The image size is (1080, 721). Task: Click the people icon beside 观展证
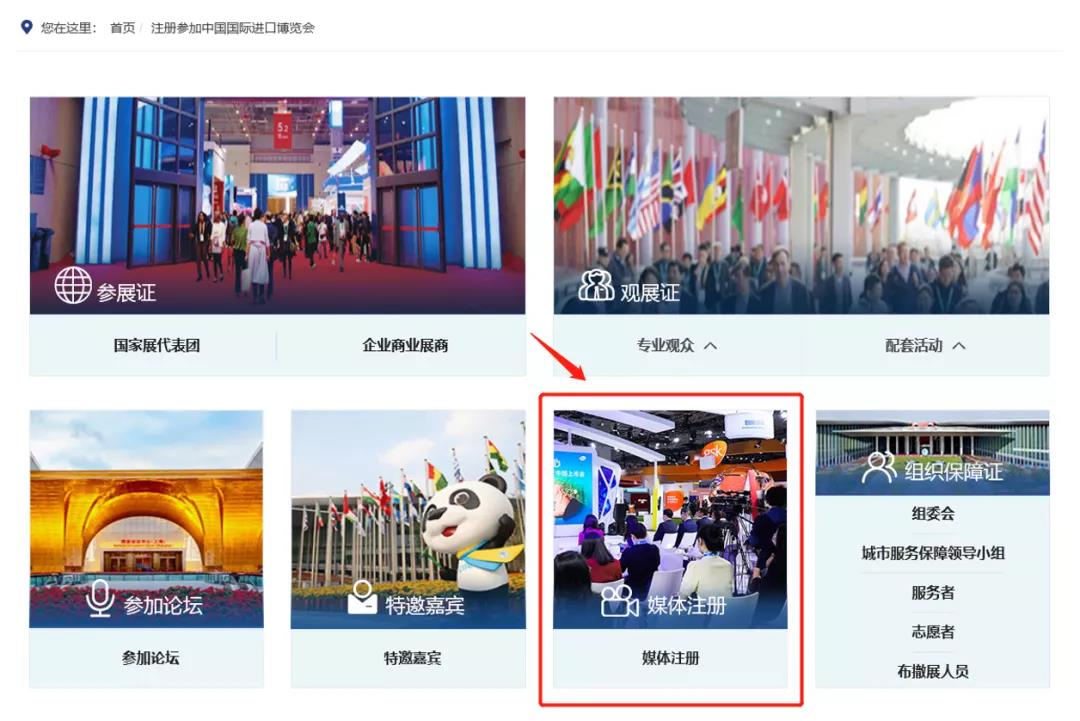(596, 286)
